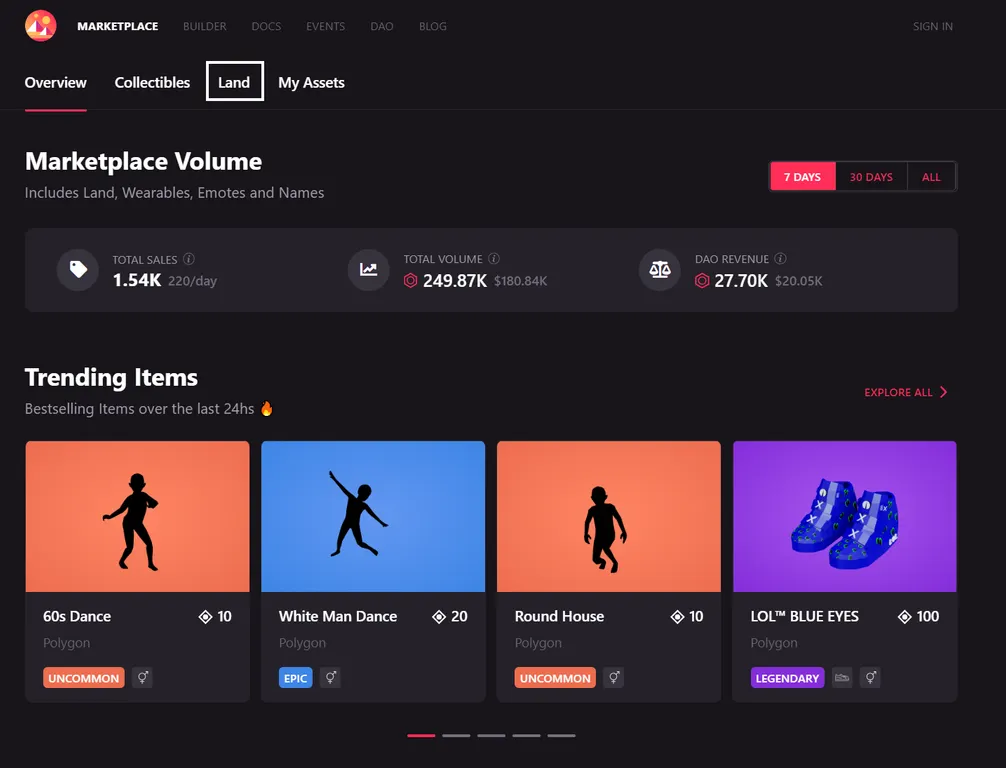Click the $180.84K volume value
This screenshot has width=1006, height=768.
coord(520,281)
